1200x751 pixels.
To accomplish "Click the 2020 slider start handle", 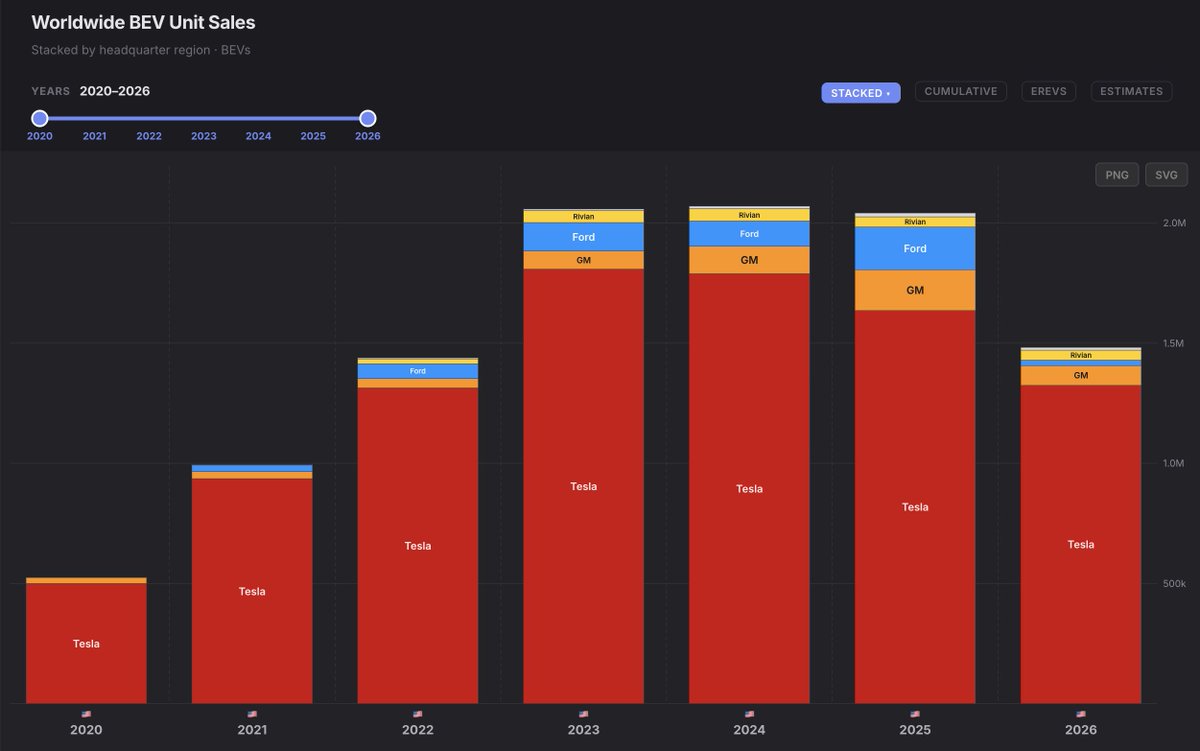I will 40,118.
